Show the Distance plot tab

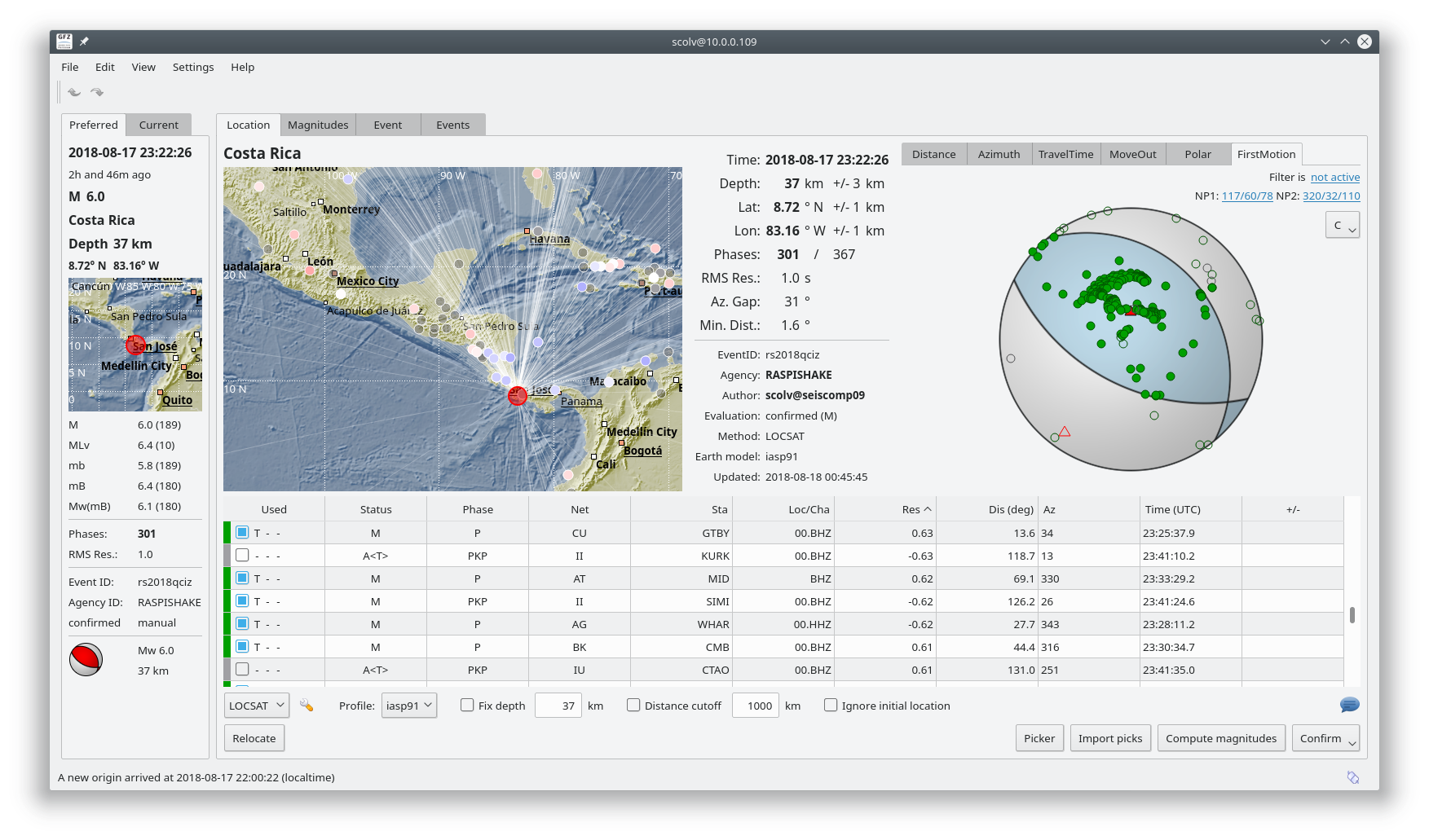click(934, 154)
